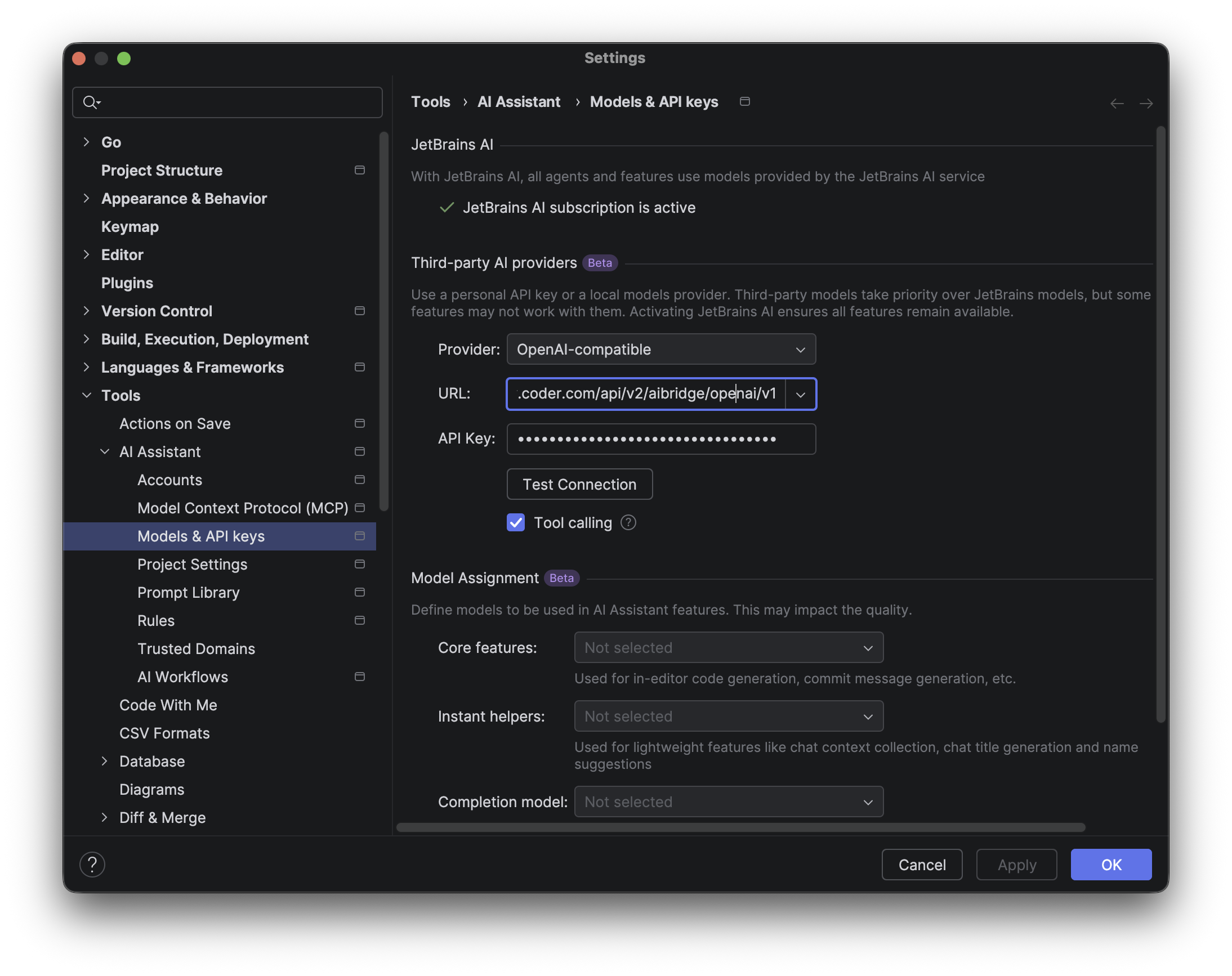The width and height of the screenshot is (1232, 976).
Task: Click project-level icon next to Project Structure
Action: click(x=359, y=170)
